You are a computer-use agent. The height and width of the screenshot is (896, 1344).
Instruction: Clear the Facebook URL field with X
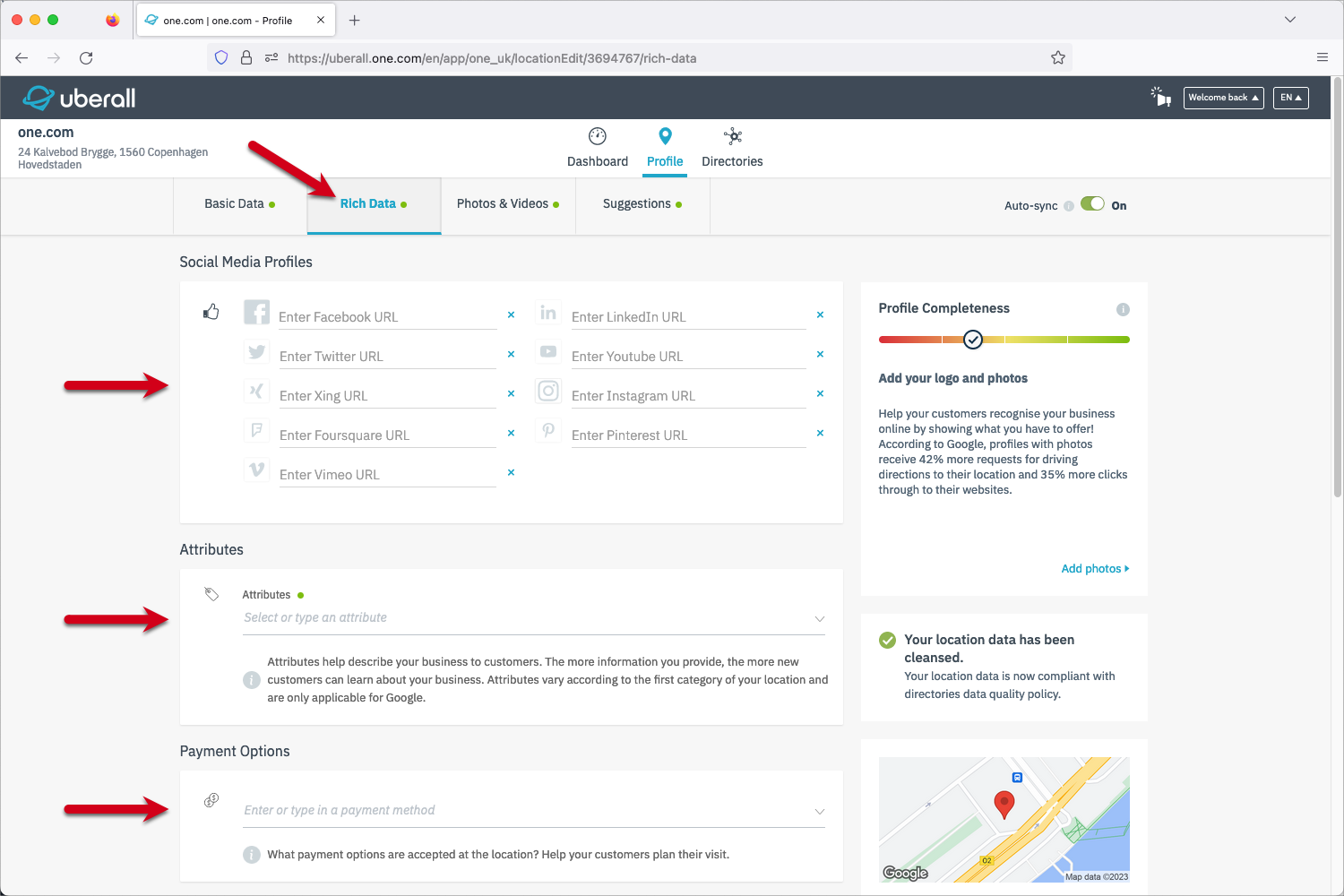511,315
